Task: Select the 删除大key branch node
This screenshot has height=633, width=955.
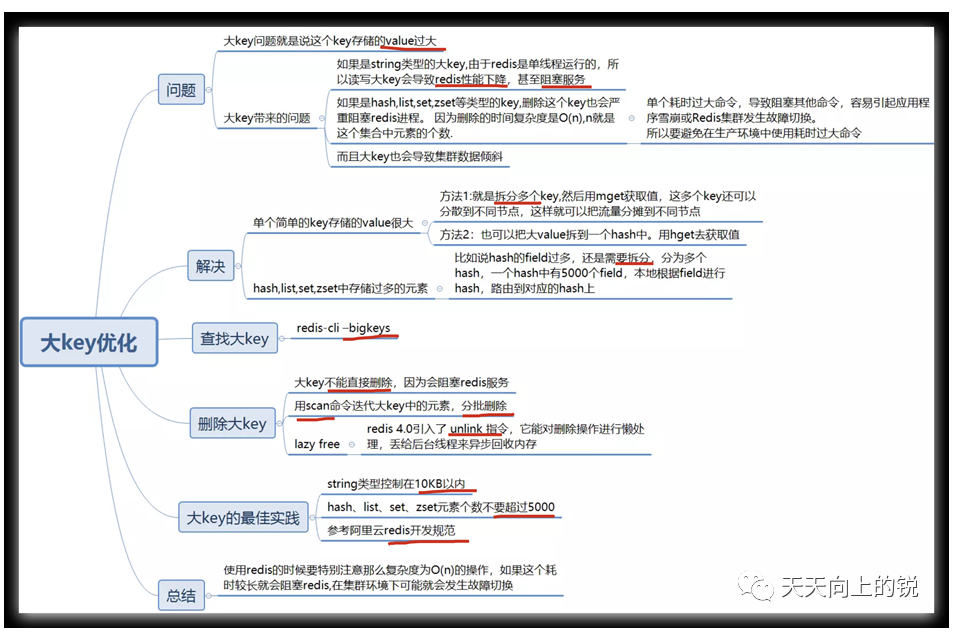Action: click(x=232, y=423)
